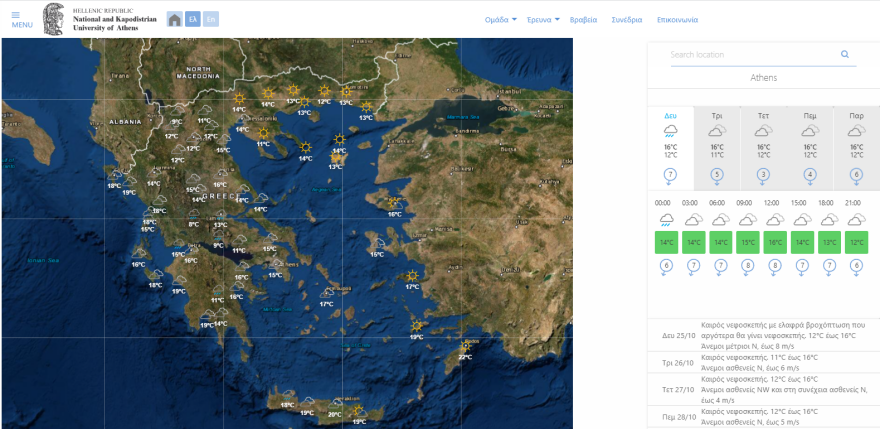
Task: Click the cloud icon above 20°C on Crete
Action: tap(335, 403)
